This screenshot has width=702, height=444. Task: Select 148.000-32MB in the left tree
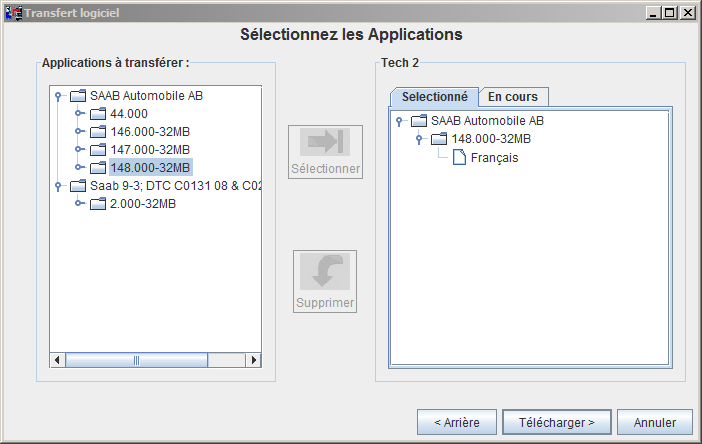(x=150, y=168)
